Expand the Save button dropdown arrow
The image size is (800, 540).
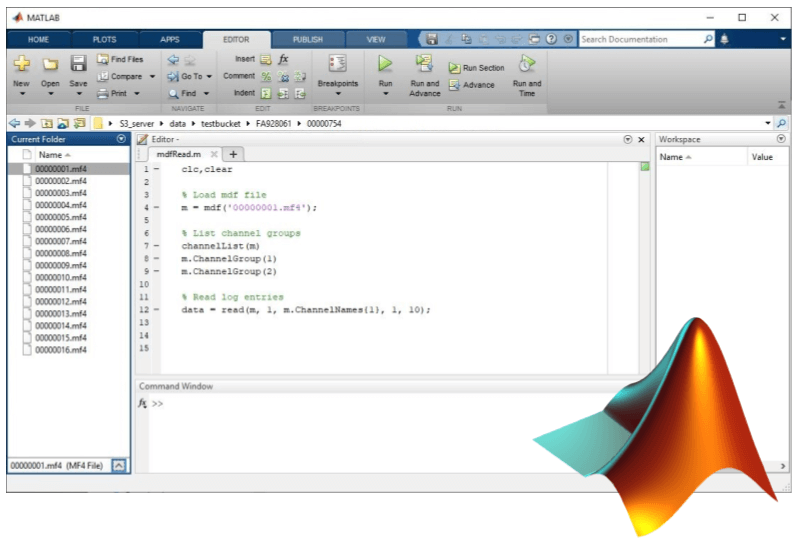click(78, 94)
